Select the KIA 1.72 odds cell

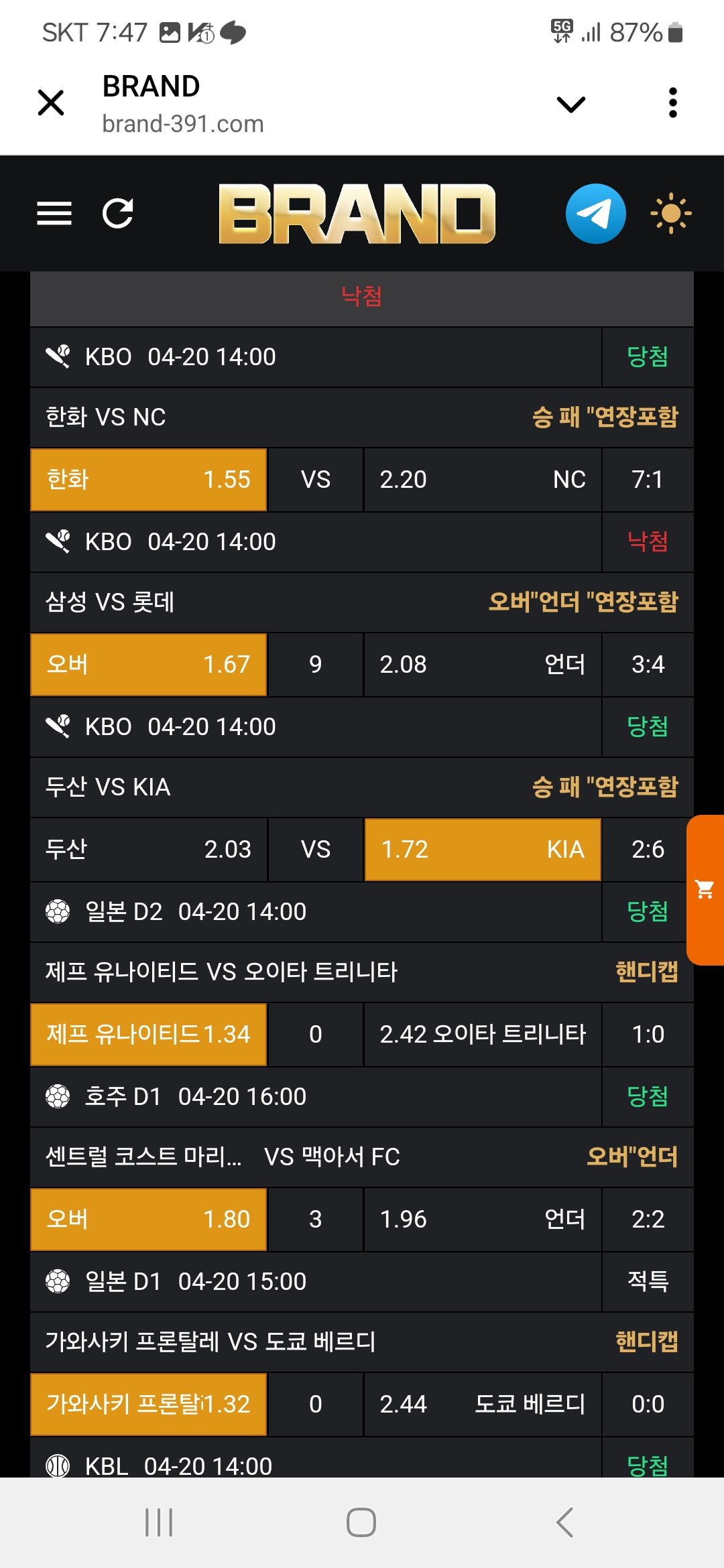[x=483, y=850]
